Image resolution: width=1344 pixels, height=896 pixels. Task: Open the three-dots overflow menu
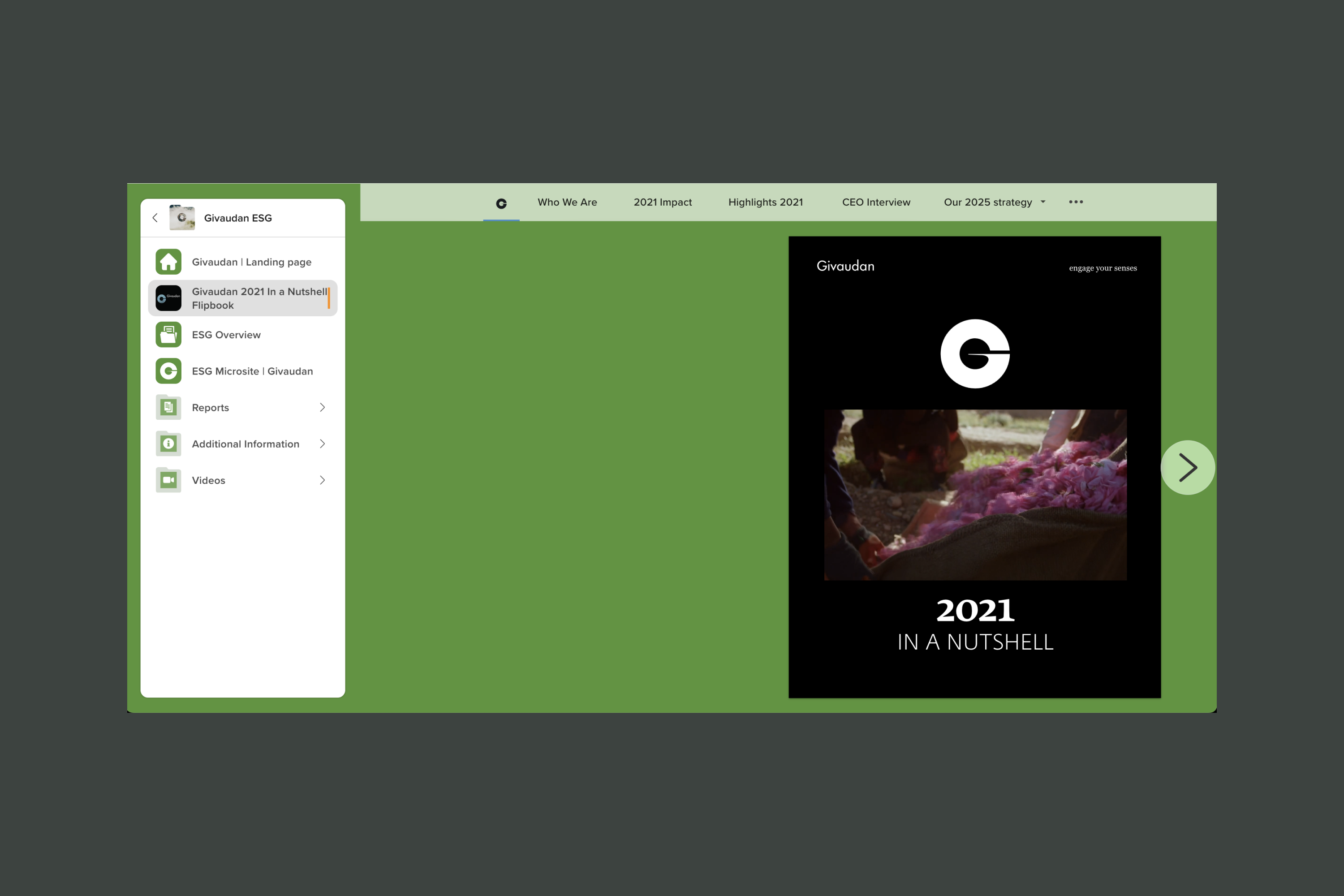click(1076, 202)
